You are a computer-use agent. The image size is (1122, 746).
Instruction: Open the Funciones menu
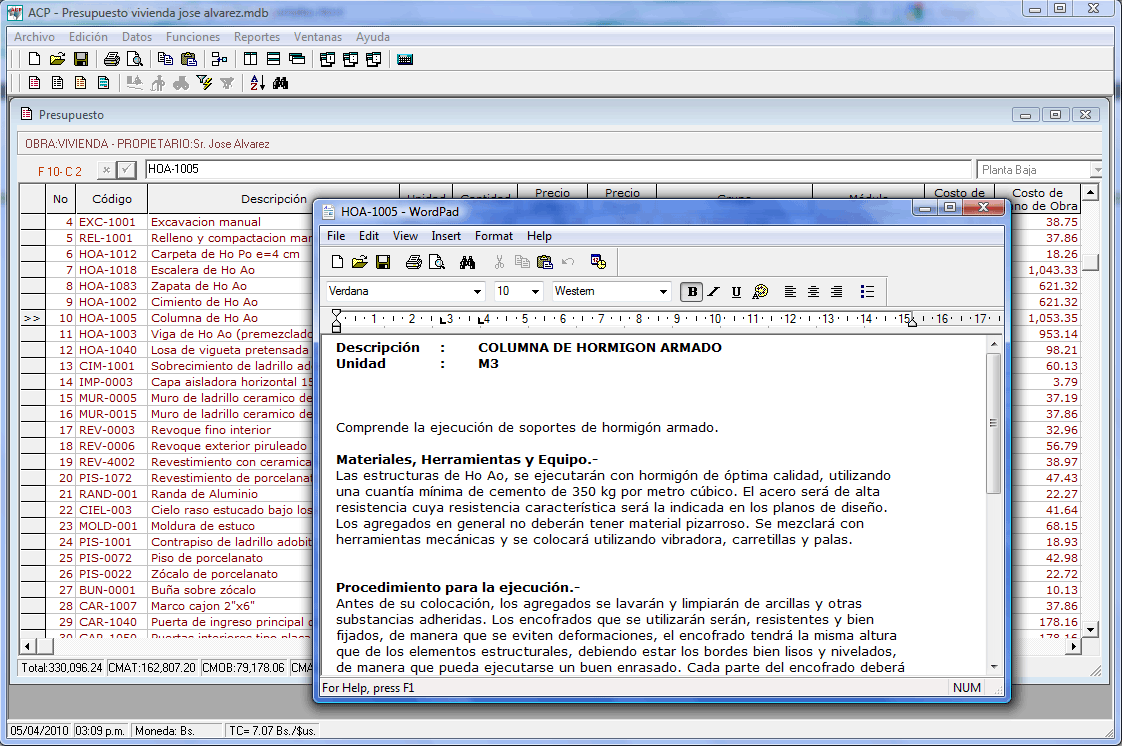(193, 37)
